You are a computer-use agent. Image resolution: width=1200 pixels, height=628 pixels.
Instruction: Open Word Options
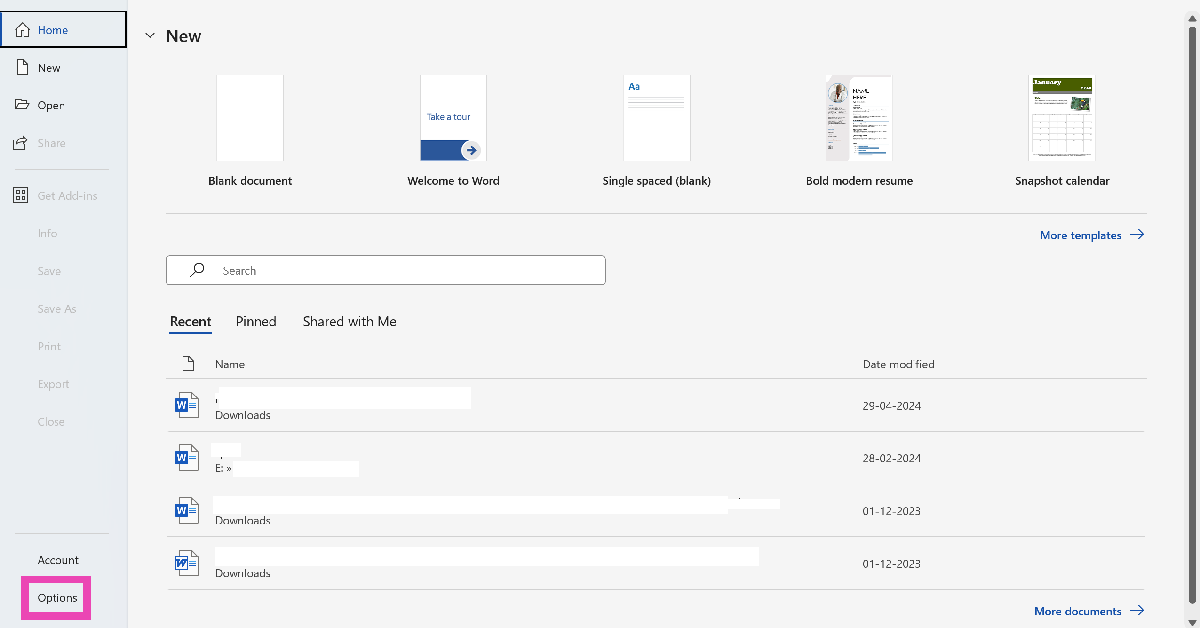point(57,598)
